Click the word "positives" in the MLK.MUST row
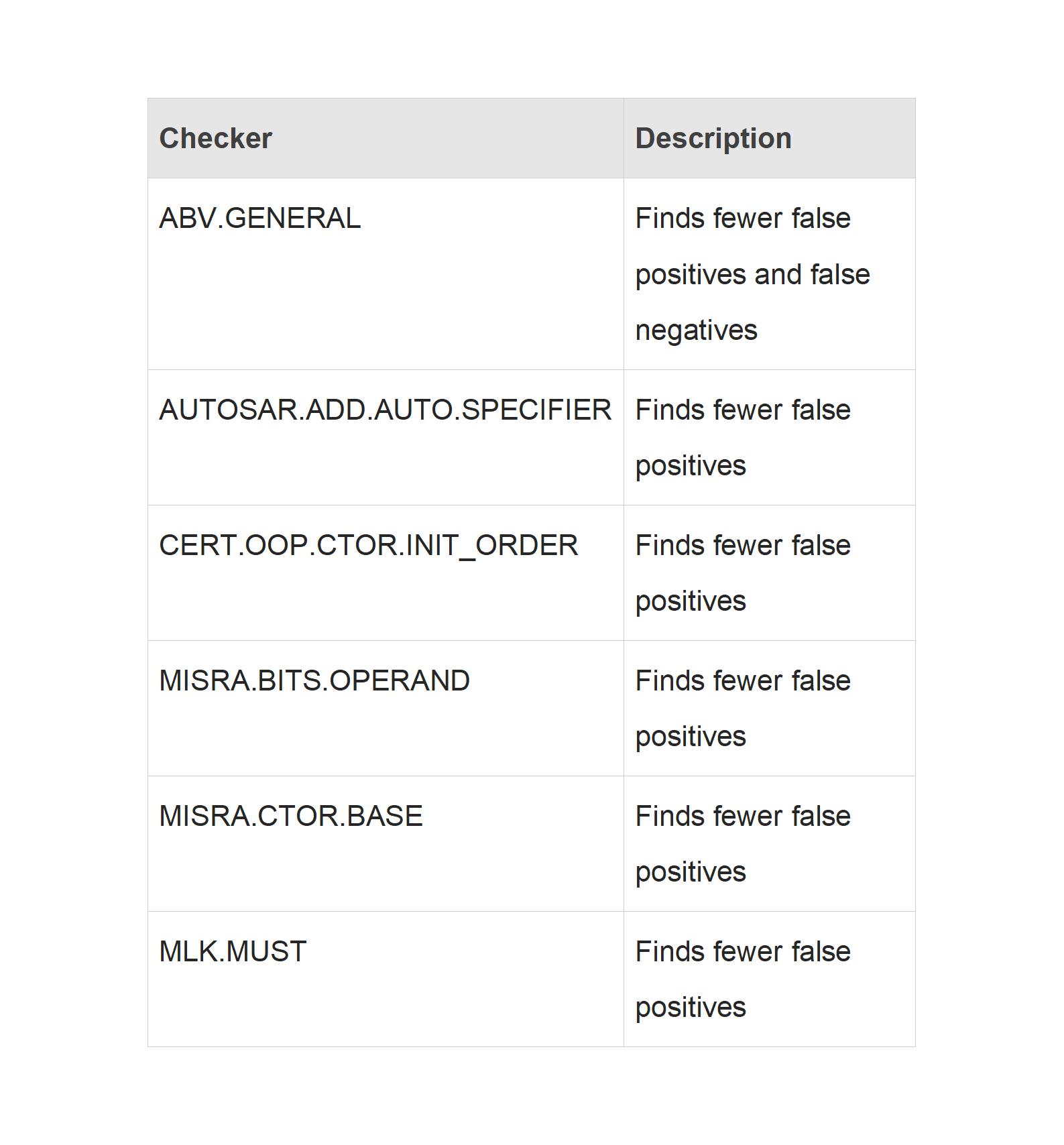Image resolution: width=1064 pixels, height=1145 pixels. point(691,1008)
